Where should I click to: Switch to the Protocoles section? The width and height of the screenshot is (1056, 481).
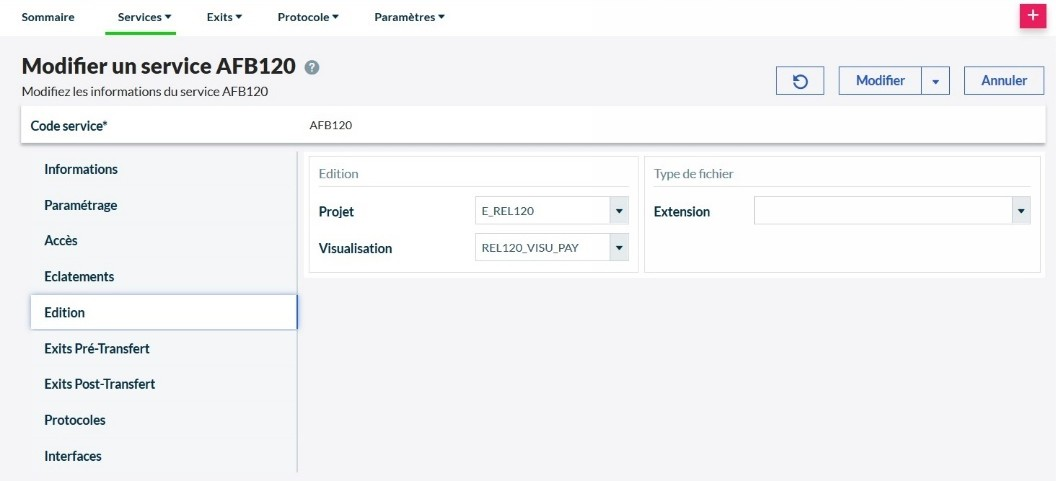[75, 420]
